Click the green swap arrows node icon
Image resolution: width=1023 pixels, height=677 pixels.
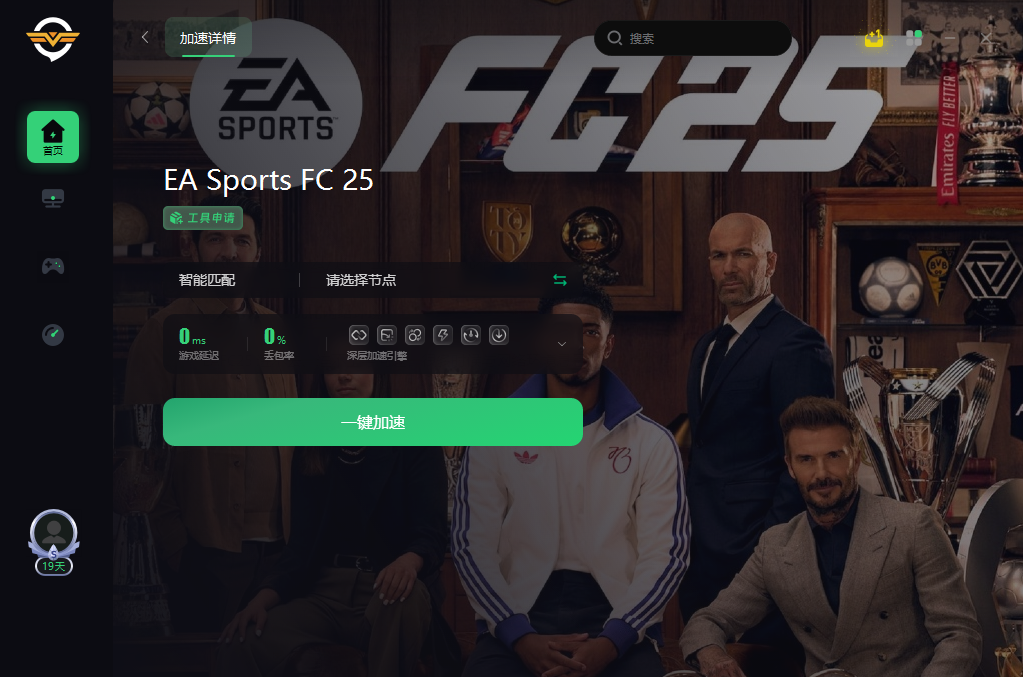coord(560,280)
